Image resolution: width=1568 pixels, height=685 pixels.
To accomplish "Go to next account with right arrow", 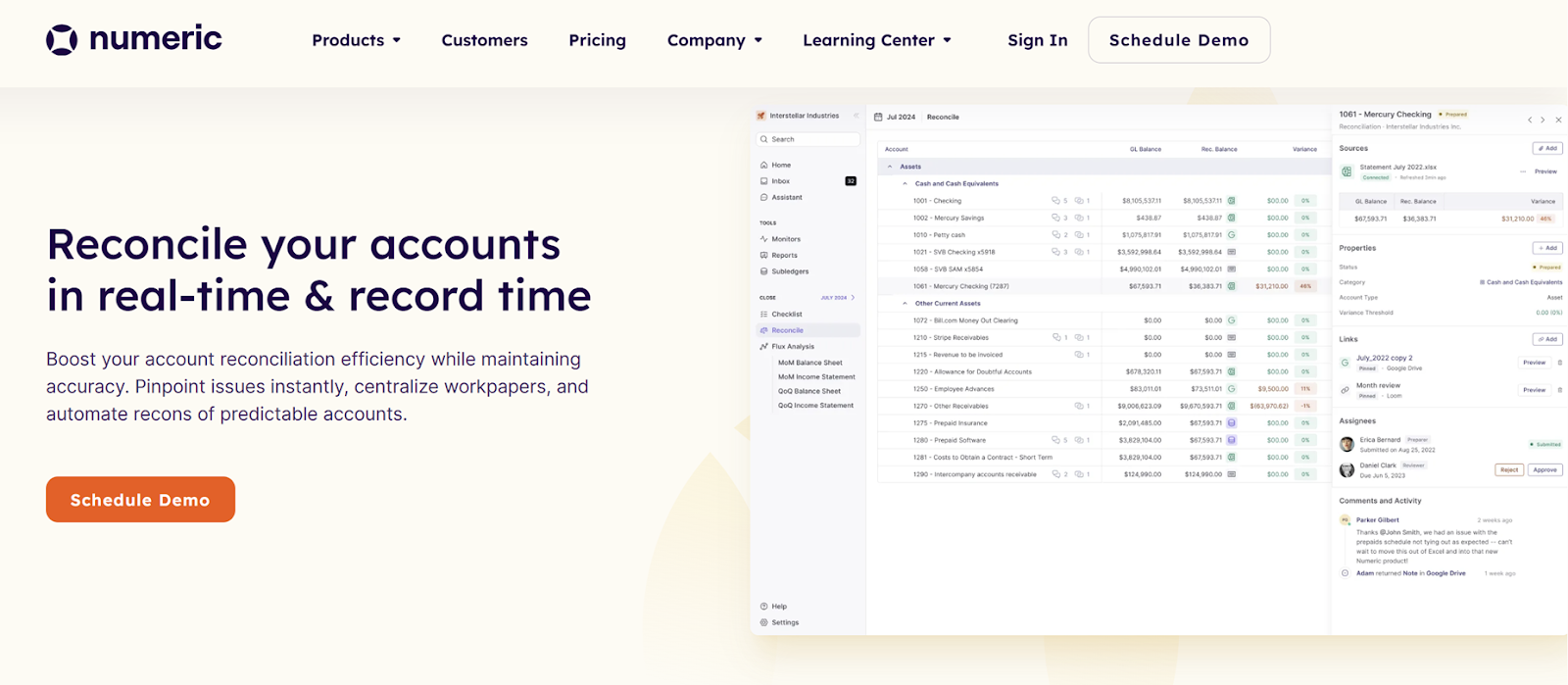I will [x=1543, y=120].
